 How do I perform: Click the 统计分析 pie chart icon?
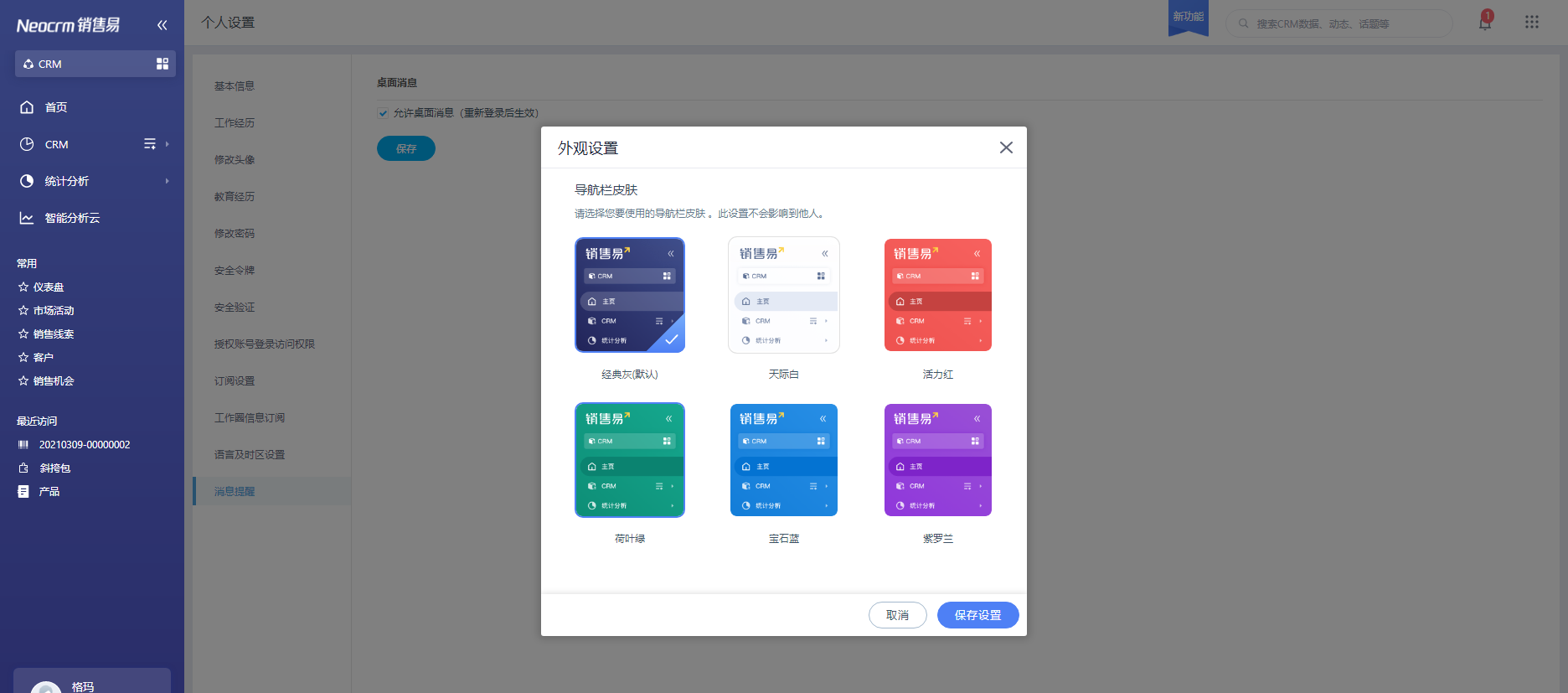(27, 181)
